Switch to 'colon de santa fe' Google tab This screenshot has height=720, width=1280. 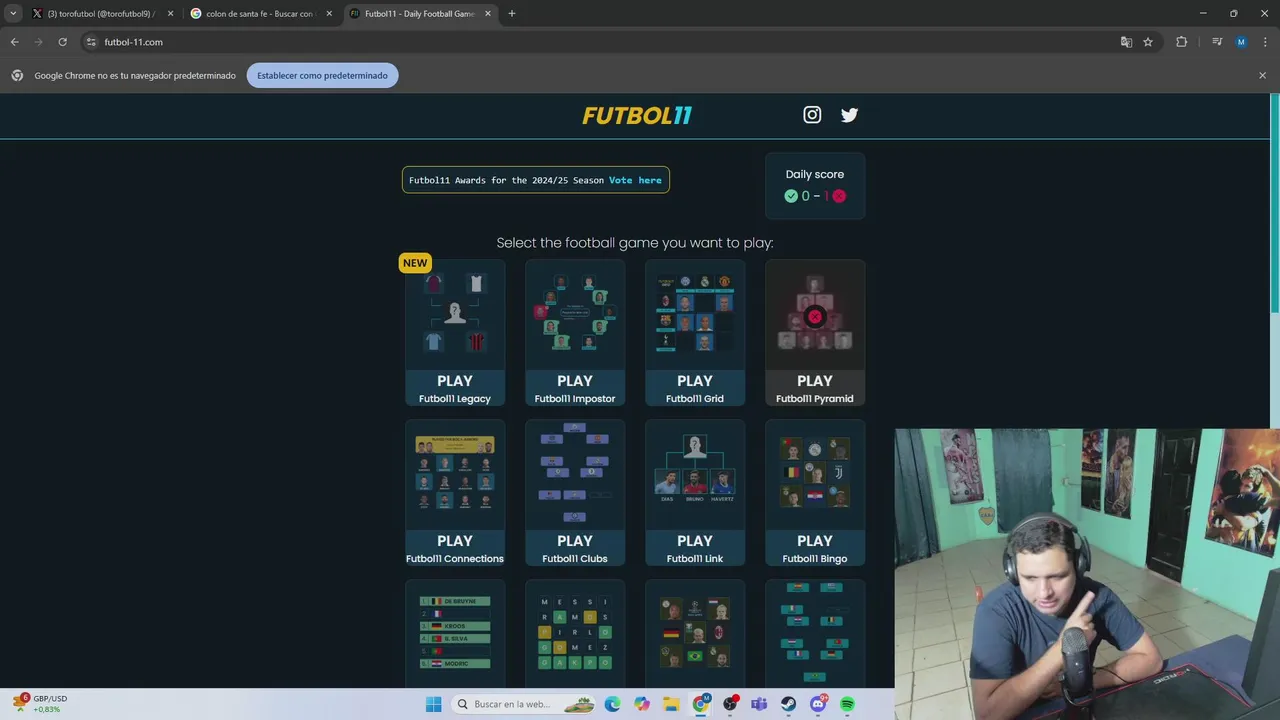click(260, 14)
